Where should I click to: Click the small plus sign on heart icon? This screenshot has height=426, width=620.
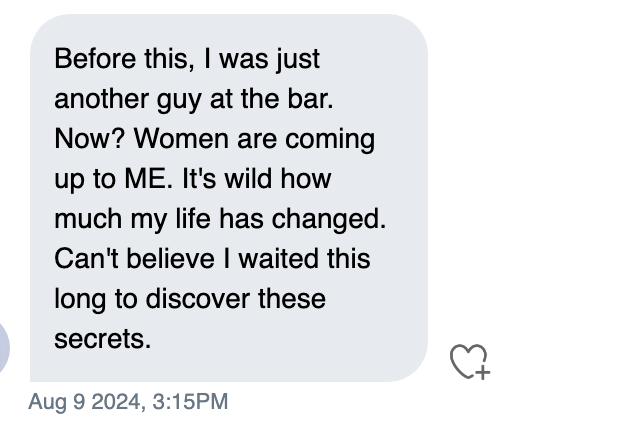(483, 373)
